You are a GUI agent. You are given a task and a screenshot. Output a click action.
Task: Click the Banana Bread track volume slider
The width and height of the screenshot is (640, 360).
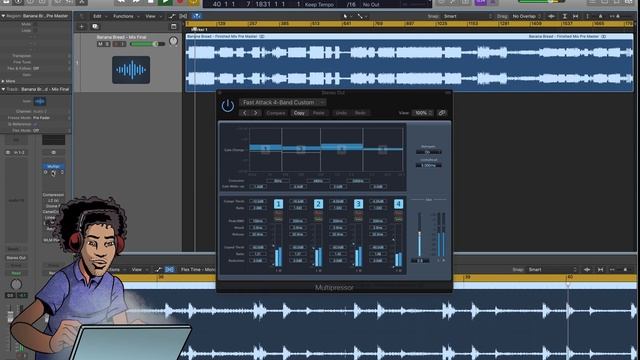click(147, 44)
